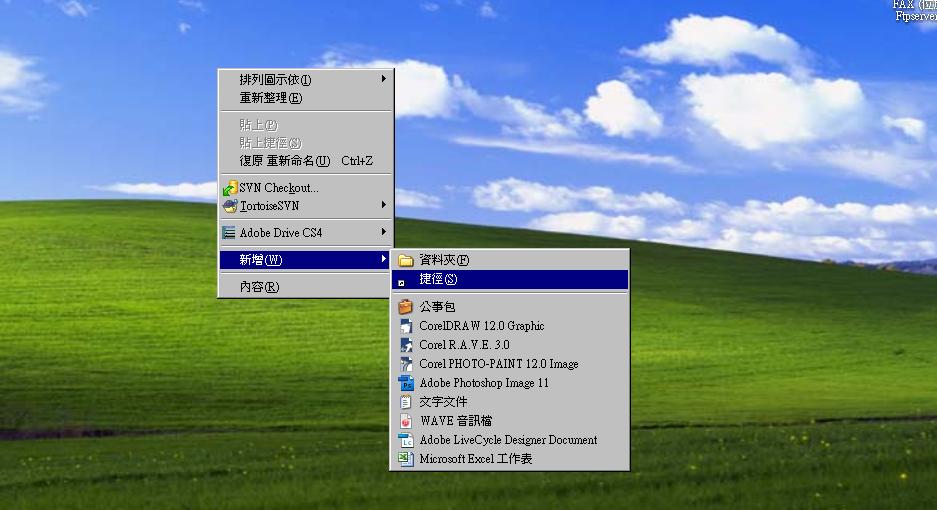Click the Adobe LiveCycle Designer icon
This screenshot has height=510, width=937.
pyautogui.click(x=406, y=440)
